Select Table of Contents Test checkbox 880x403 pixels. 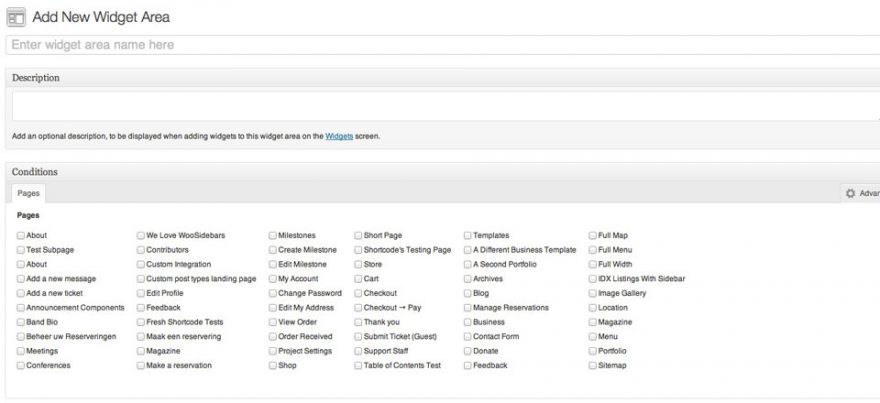click(358, 365)
